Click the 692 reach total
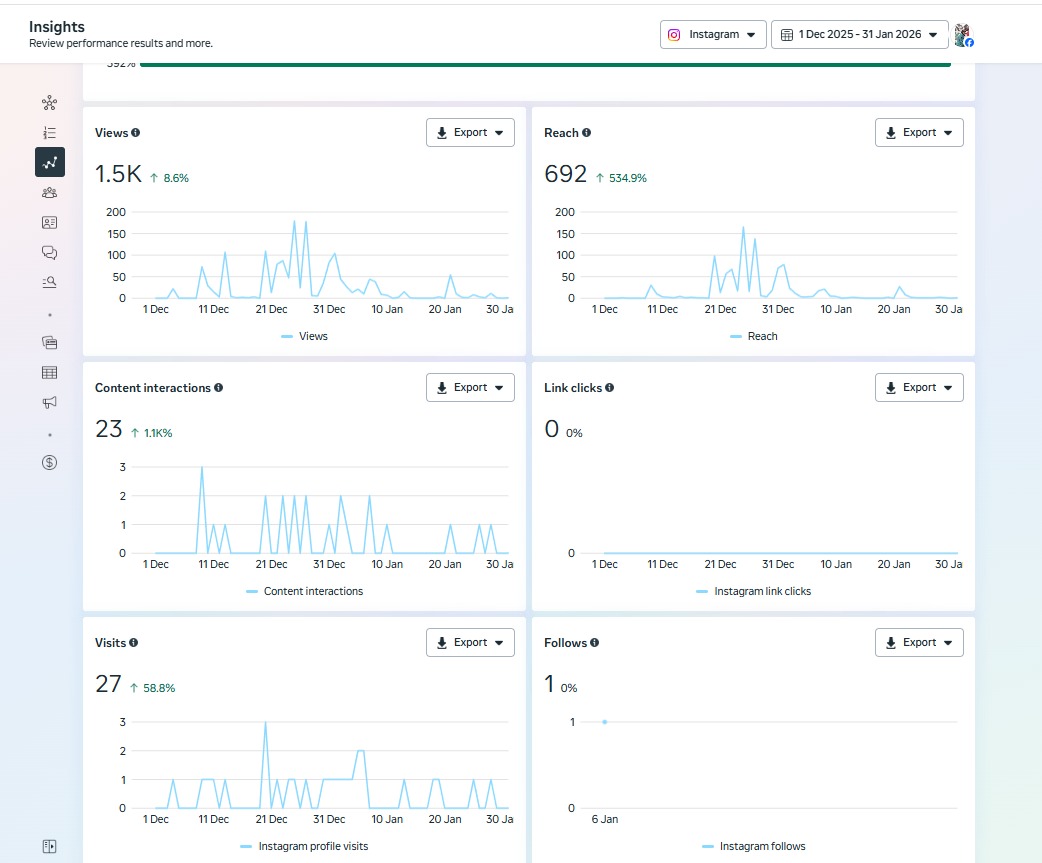Screen dimensions: 1042x863 point(566,174)
